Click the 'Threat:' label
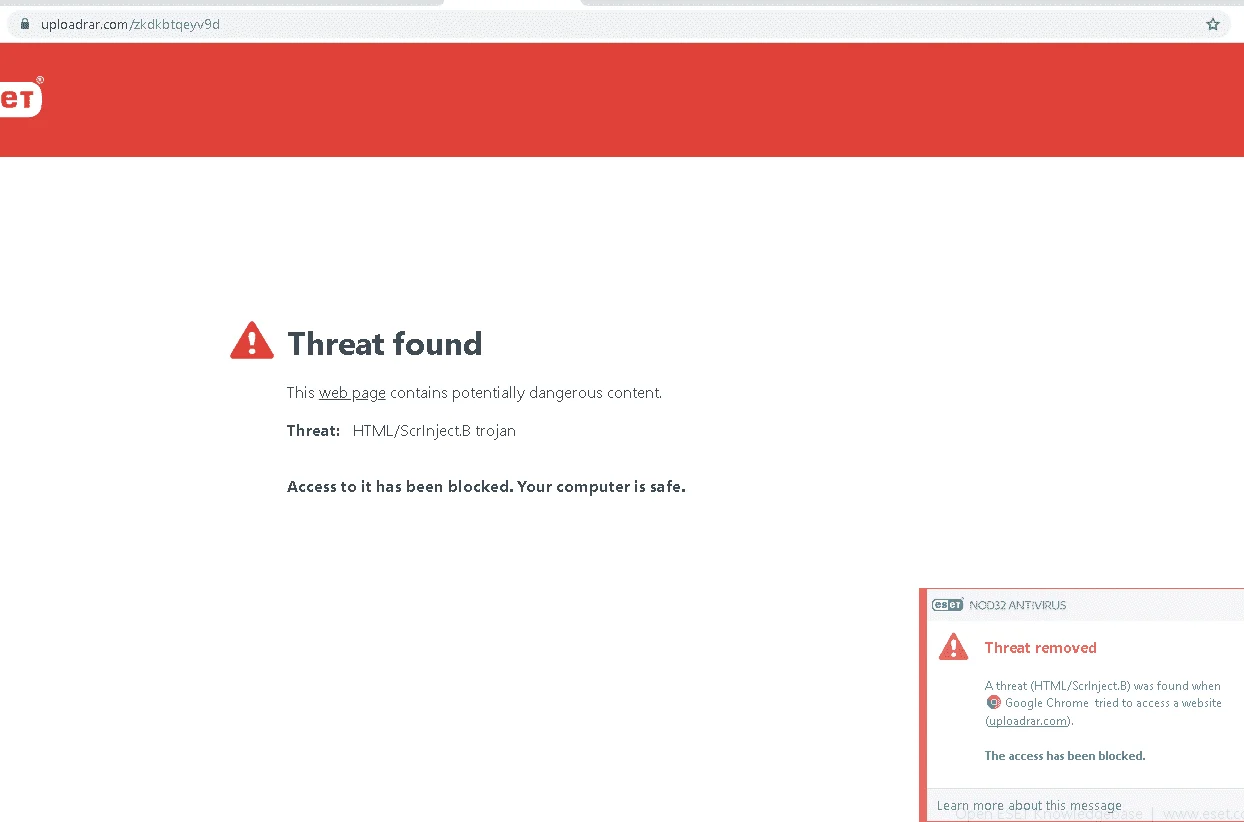 click(314, 431)
